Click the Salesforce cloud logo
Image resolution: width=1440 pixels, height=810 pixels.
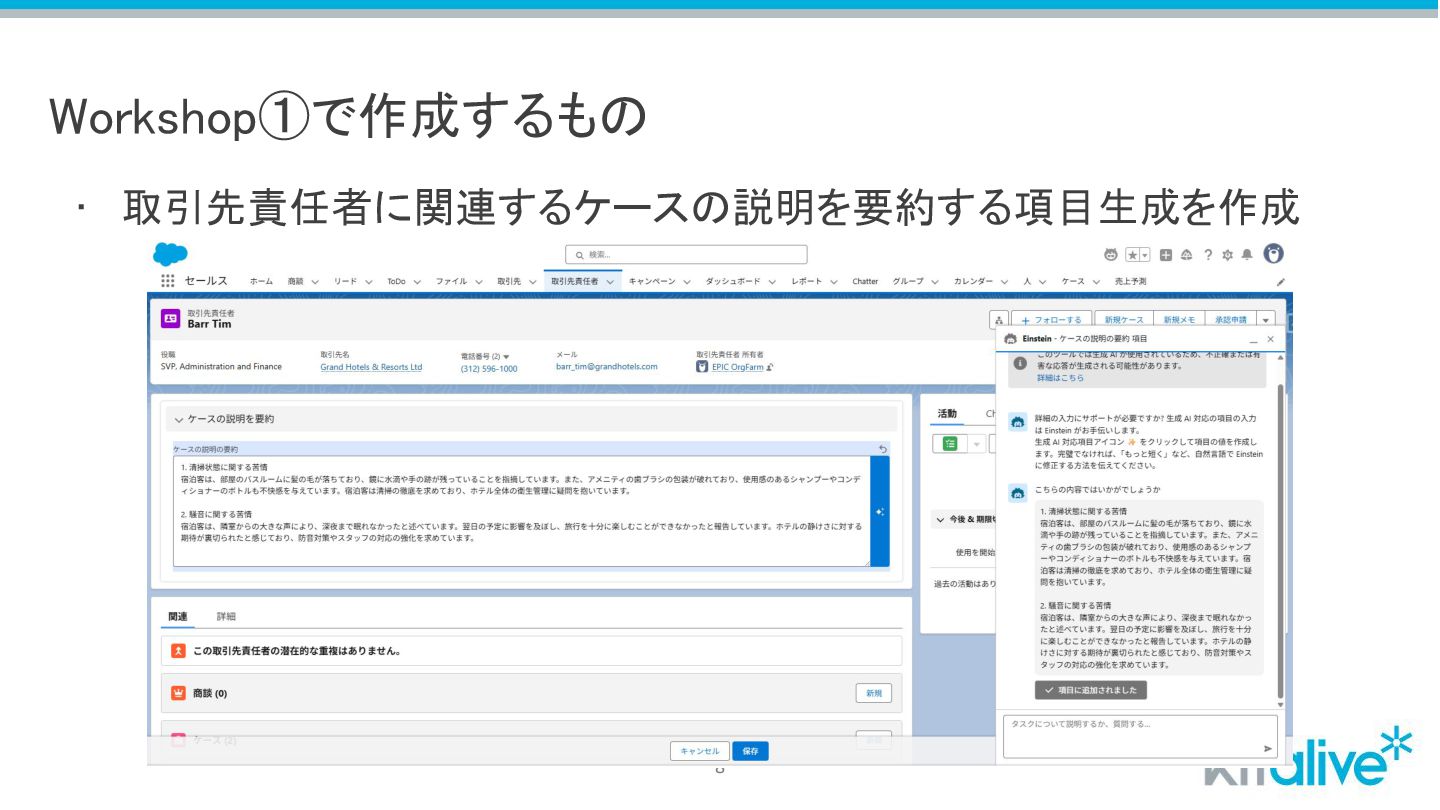pos(170,254)
